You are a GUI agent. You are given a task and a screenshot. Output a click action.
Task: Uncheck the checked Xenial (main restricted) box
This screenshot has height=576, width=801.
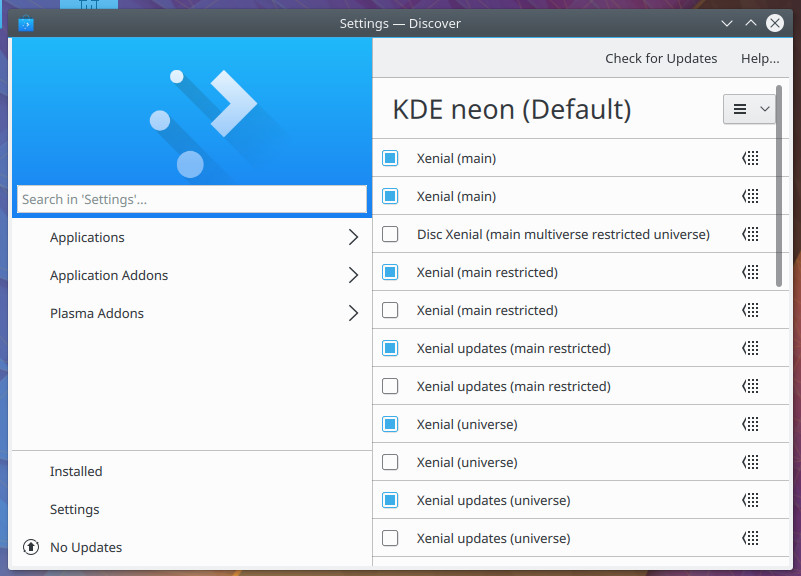[390, 272]
